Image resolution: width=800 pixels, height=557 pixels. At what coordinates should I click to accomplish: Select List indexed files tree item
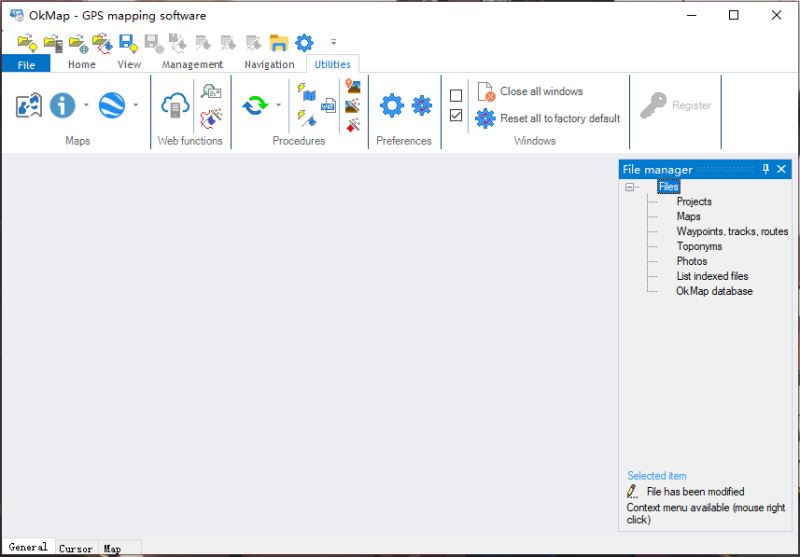[712, 276]
